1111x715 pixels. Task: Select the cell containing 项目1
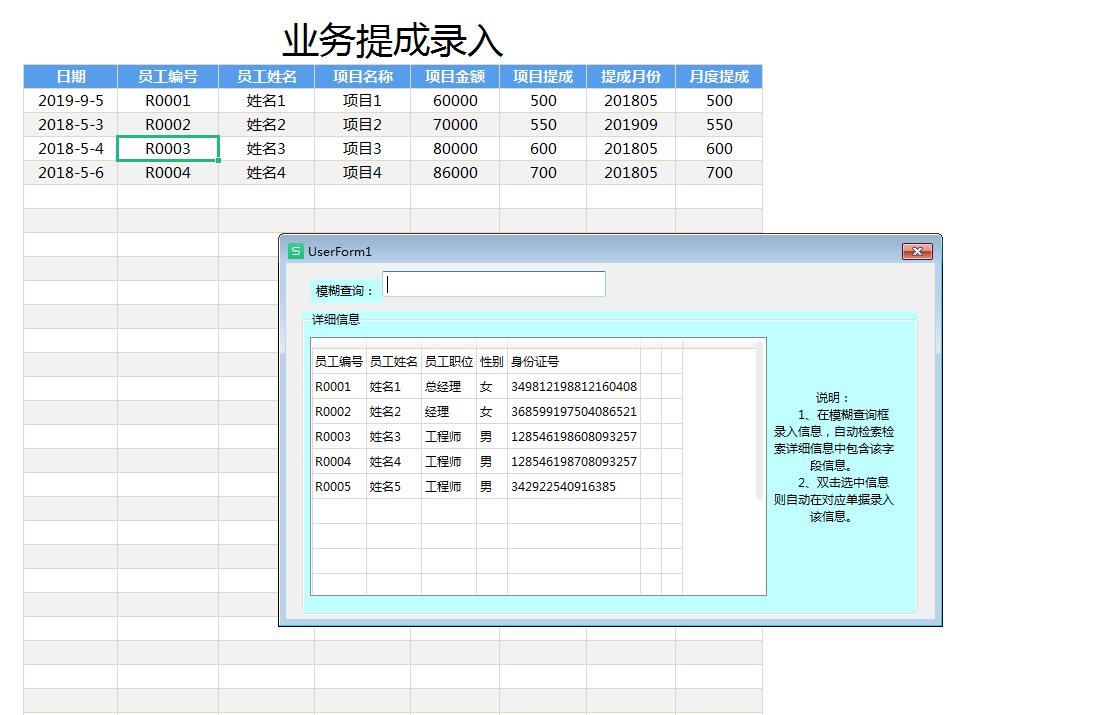[361, 100]
